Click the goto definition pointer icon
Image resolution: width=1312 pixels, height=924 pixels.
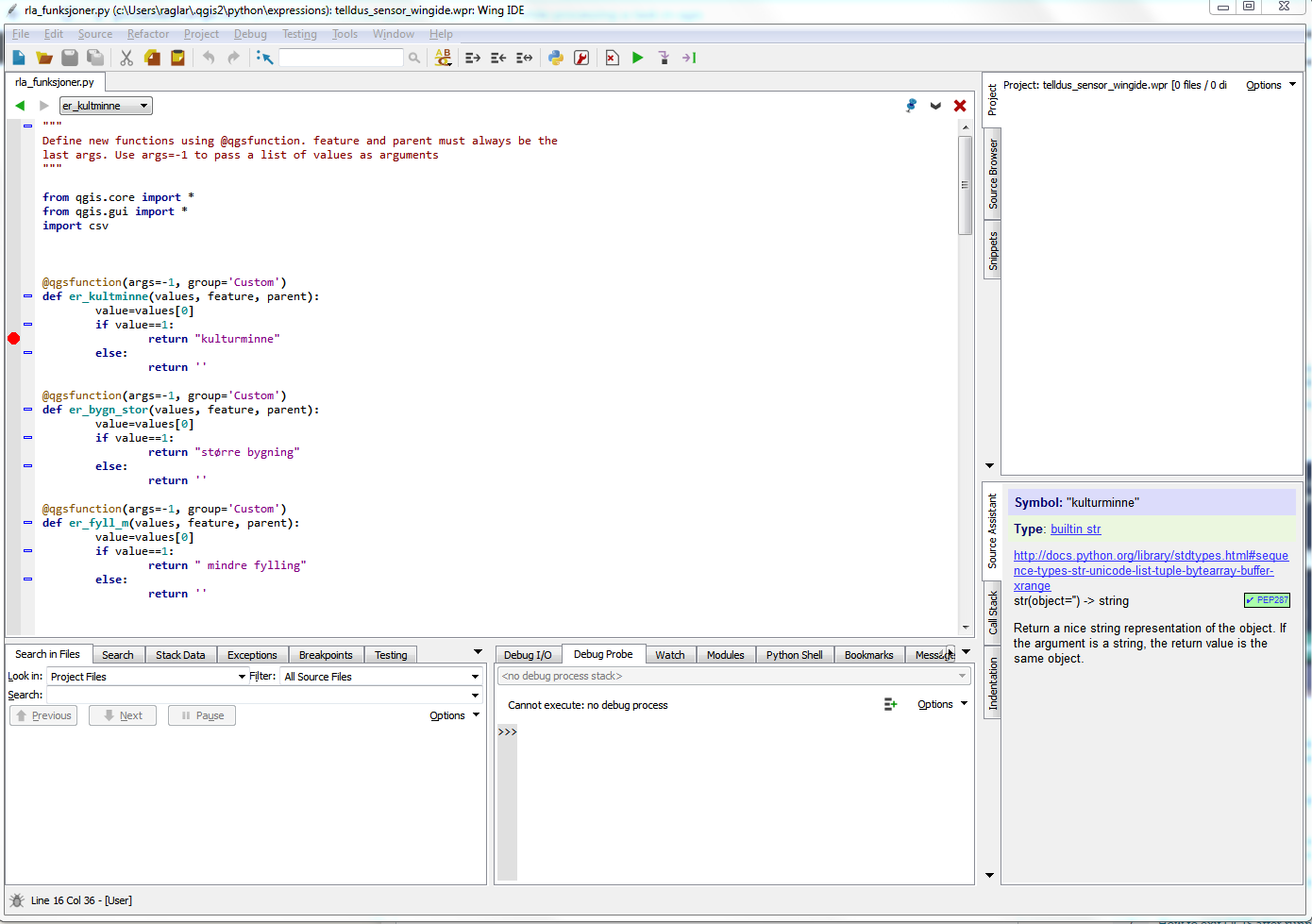coord(264,58)
